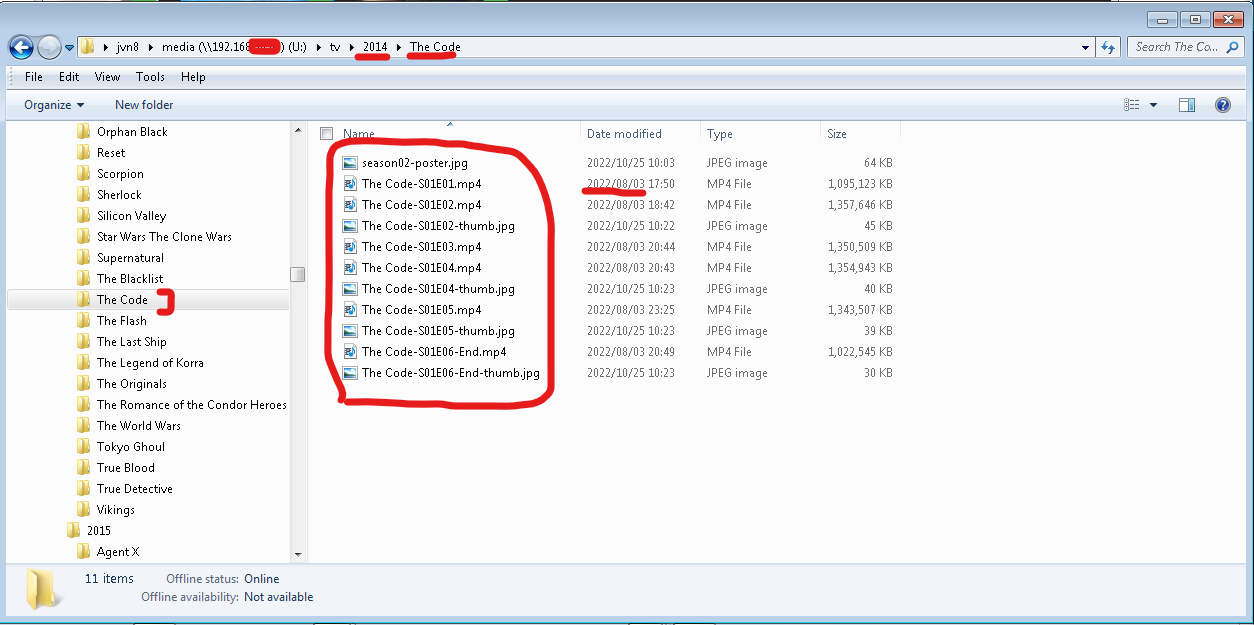The width and height of the screenshot is (1254, 625).
Task: Click Tokyo Ghoul folder icon in tree
Action: 84,447
